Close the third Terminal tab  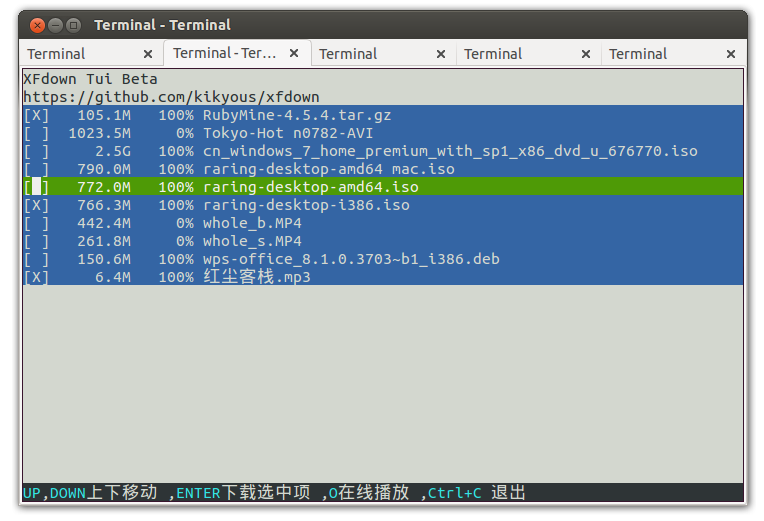(441, 54)
